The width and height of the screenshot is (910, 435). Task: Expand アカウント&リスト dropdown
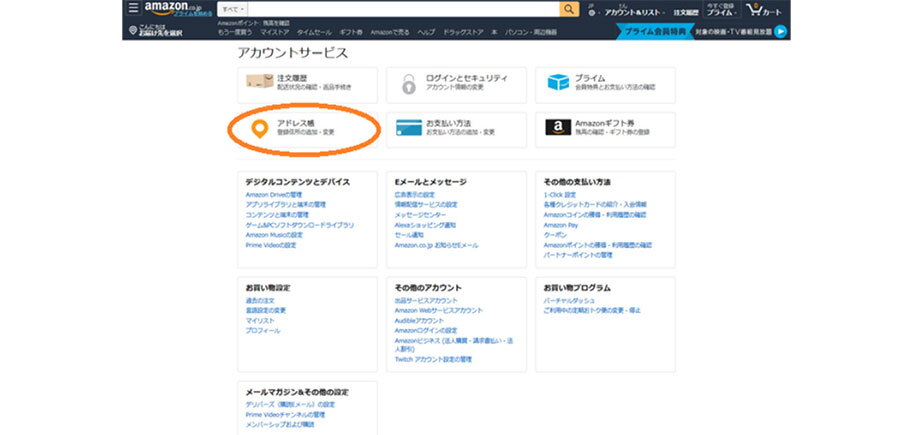pyautogui.click(x=634, y=12)
